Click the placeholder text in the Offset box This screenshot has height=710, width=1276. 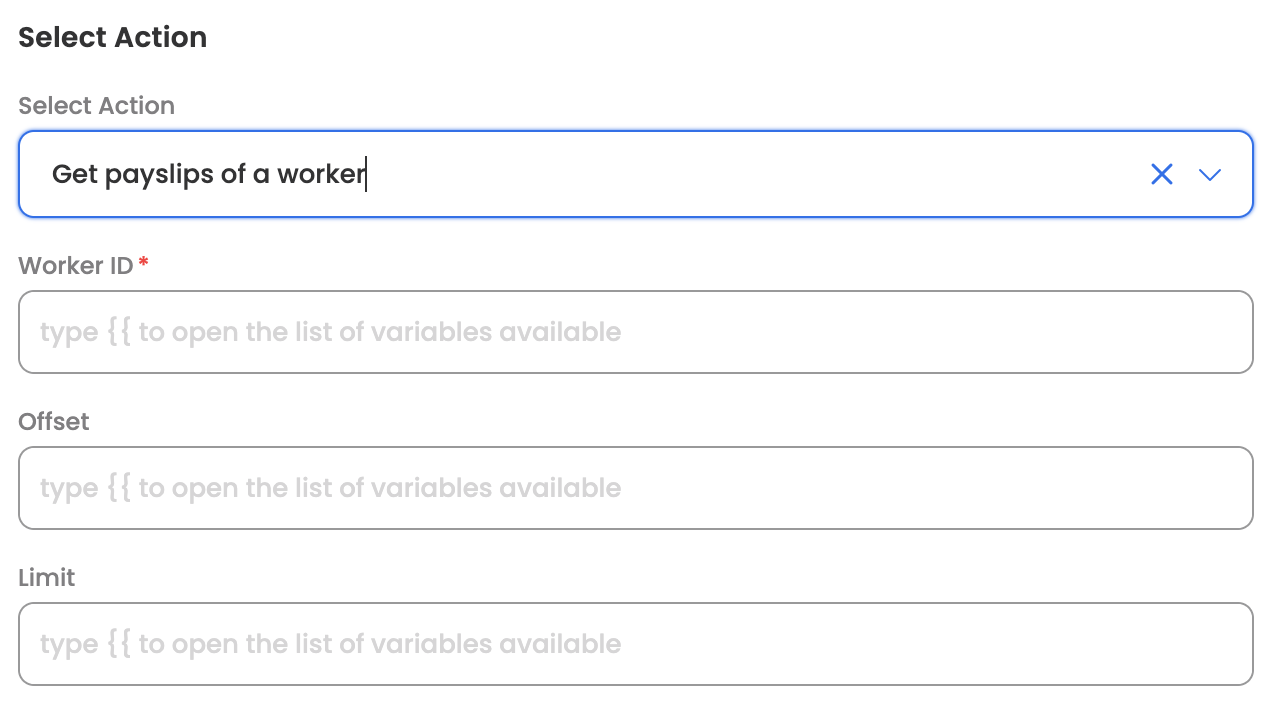[330, 488]
